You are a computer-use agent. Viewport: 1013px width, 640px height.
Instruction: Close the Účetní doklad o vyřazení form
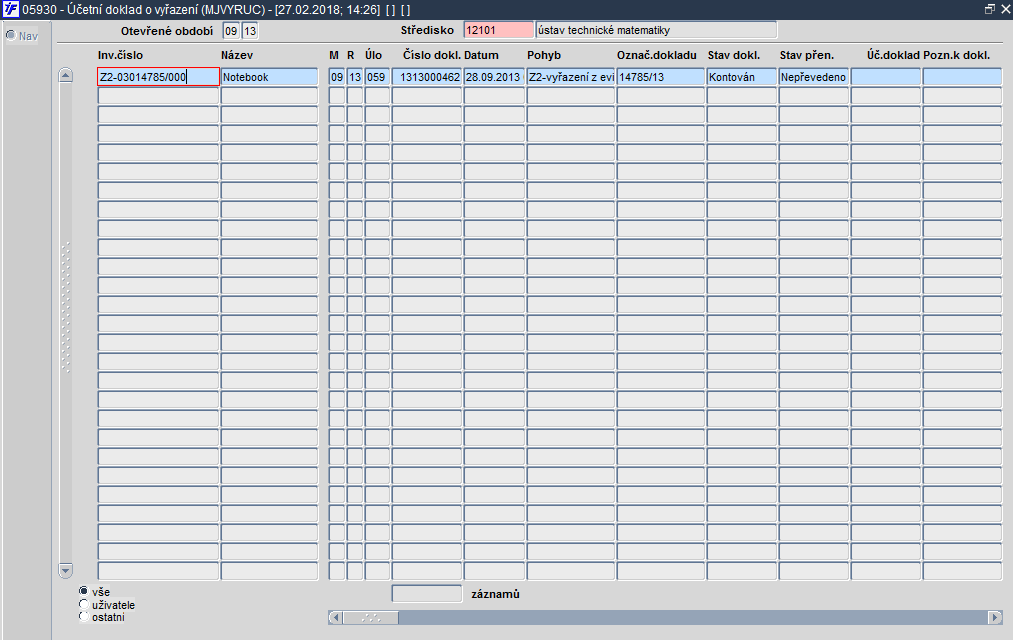[1005, 9]
